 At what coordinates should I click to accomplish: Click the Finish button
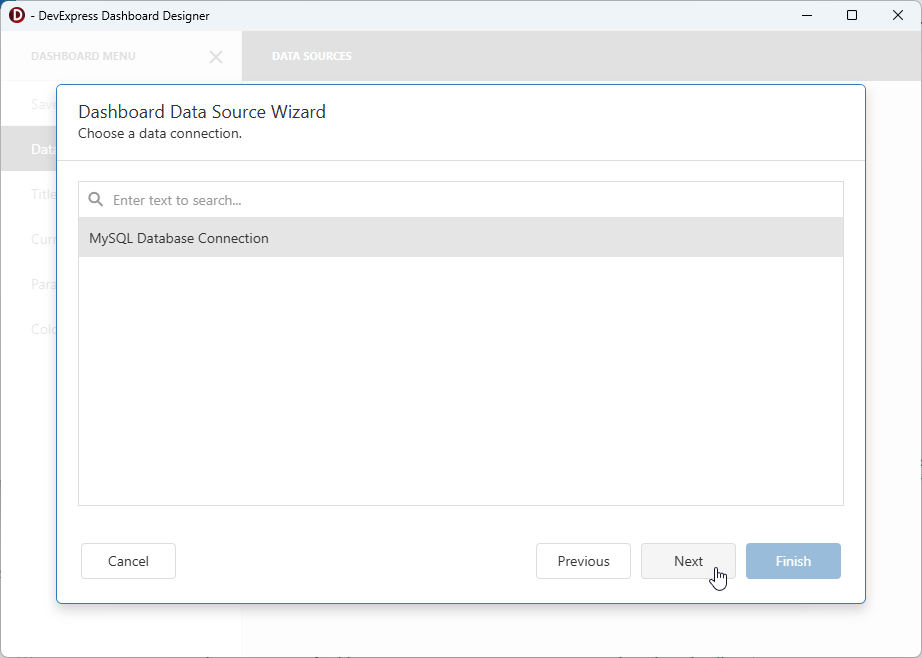click(x=793, y=561)
